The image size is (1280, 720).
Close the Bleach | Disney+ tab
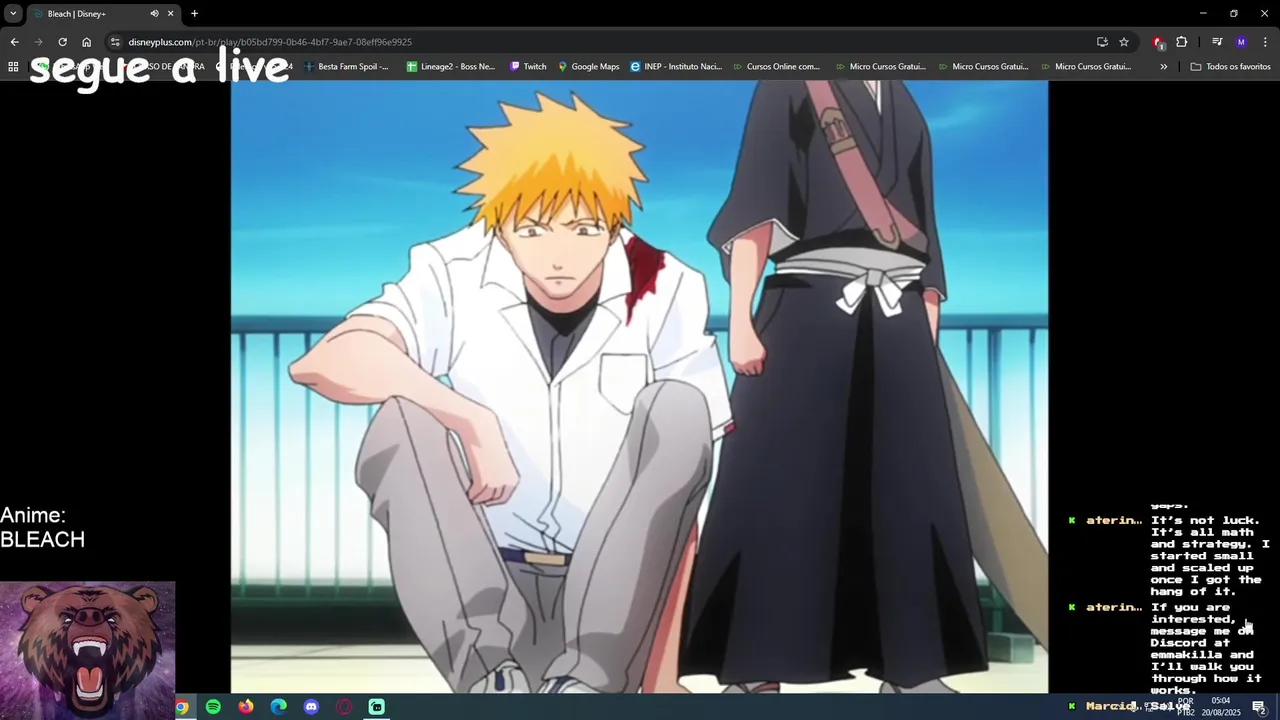pos(170,14)
